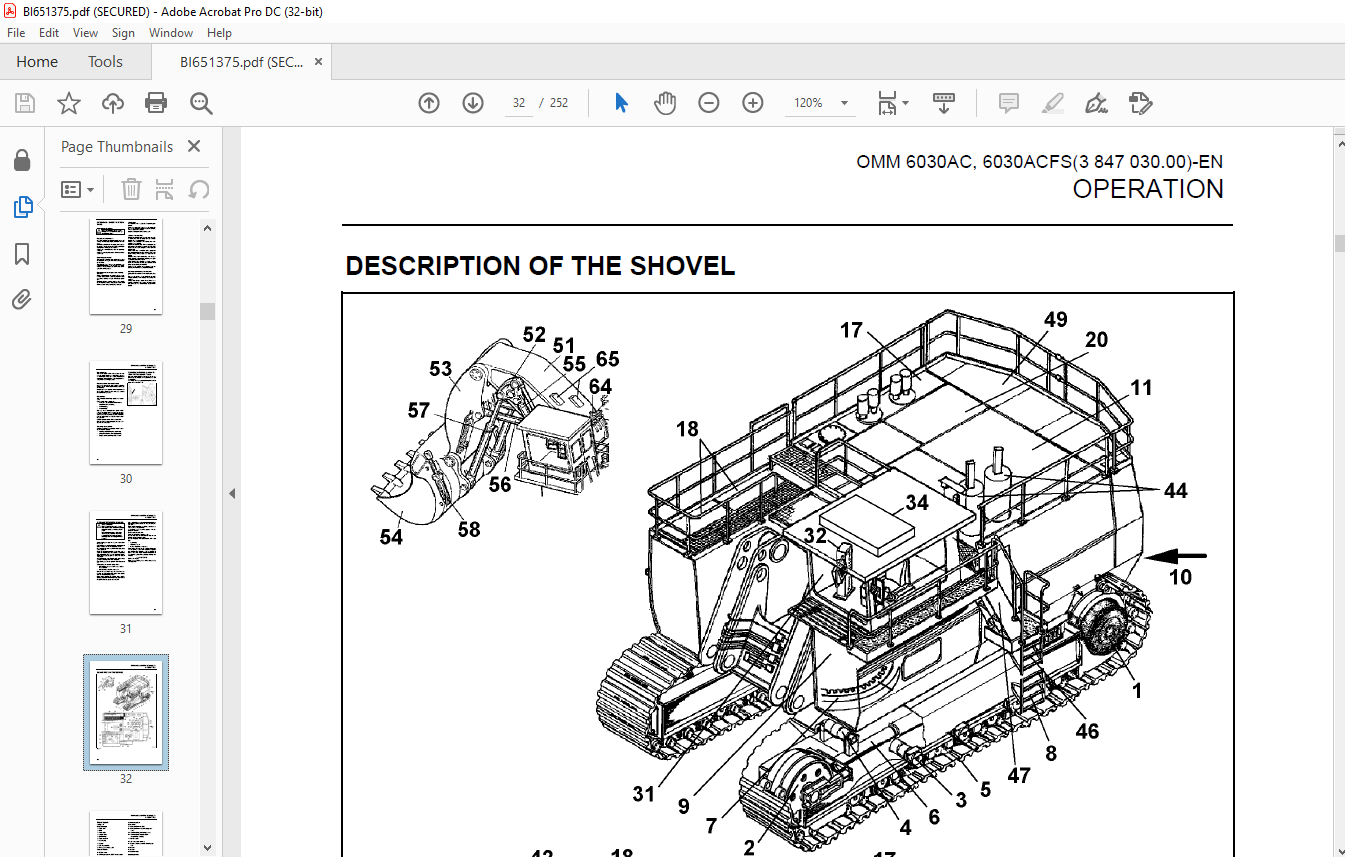The image size is (1345, 857).
Task: Open the 120% zoom level dropdown
Action: tap(844, 103)
